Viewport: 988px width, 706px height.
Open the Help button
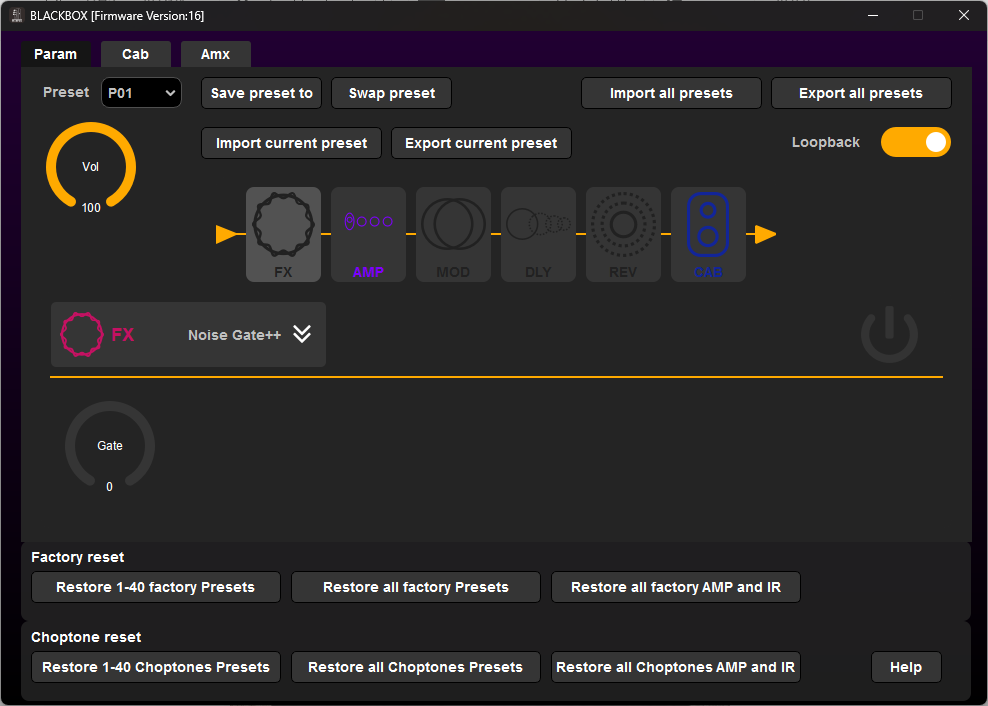tap(906, 667)
